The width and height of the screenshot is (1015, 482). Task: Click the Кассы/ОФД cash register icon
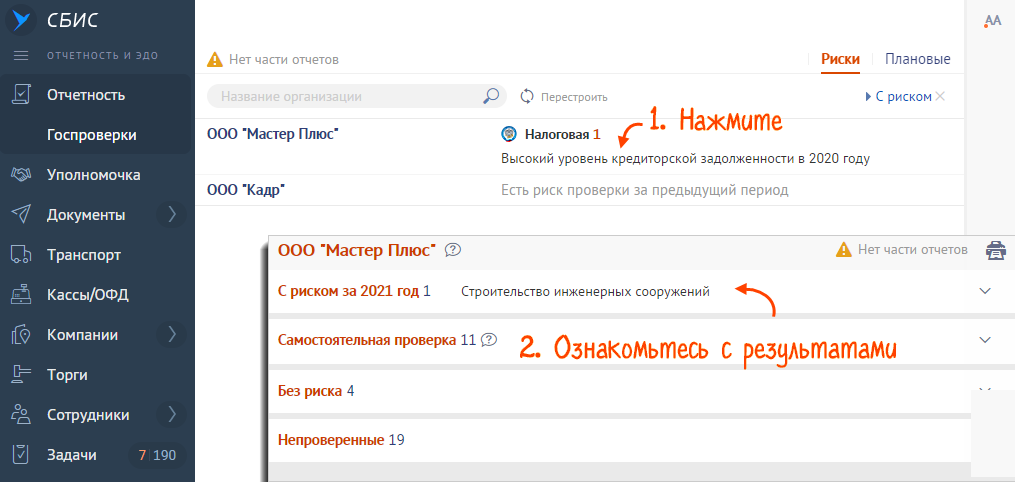(x=21, y=295)
